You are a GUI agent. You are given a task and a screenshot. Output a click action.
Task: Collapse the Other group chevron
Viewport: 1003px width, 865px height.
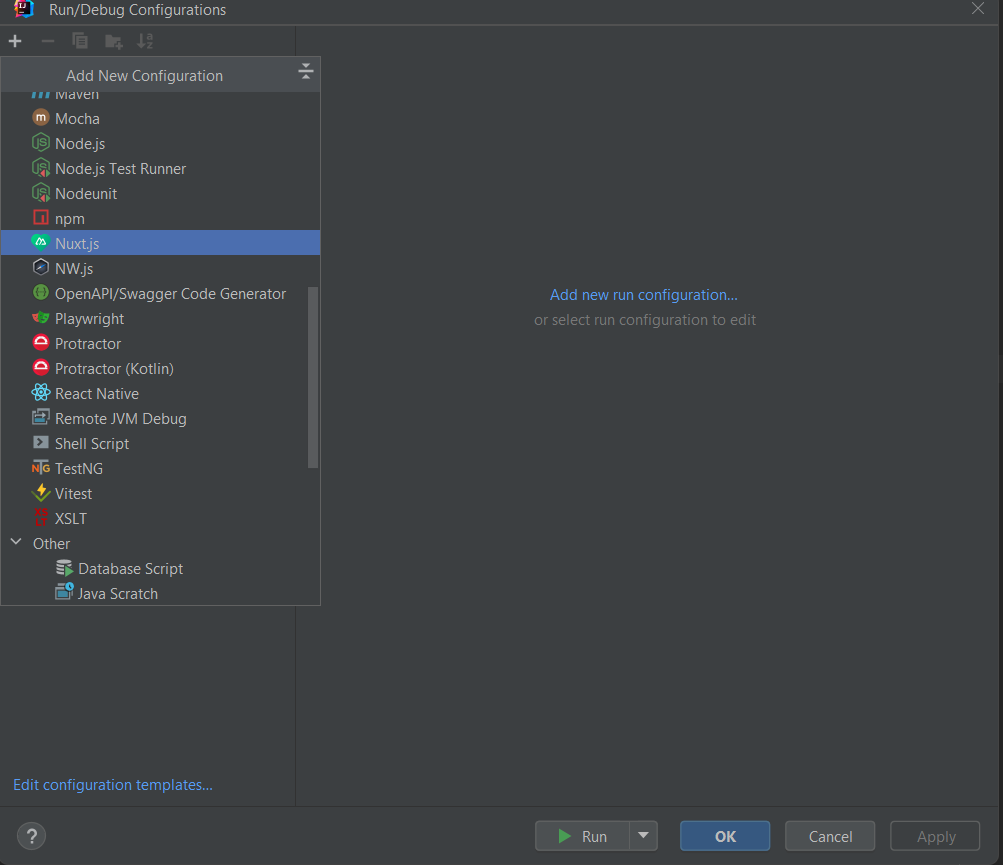[x=17, y=543]
